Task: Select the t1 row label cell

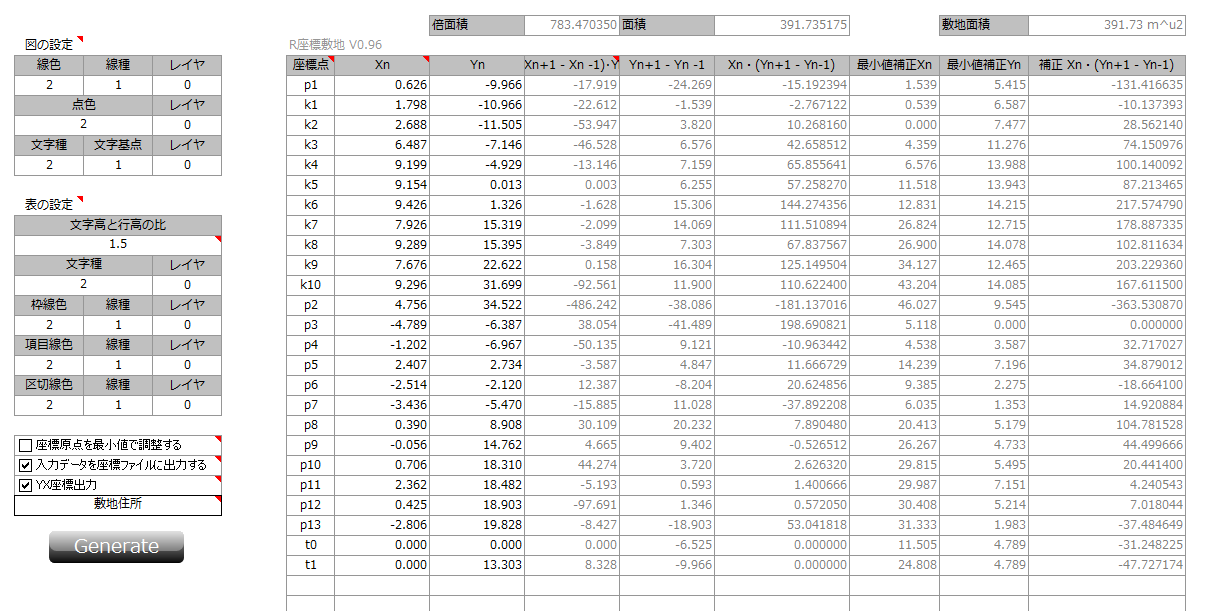Action: click(310, 565)
